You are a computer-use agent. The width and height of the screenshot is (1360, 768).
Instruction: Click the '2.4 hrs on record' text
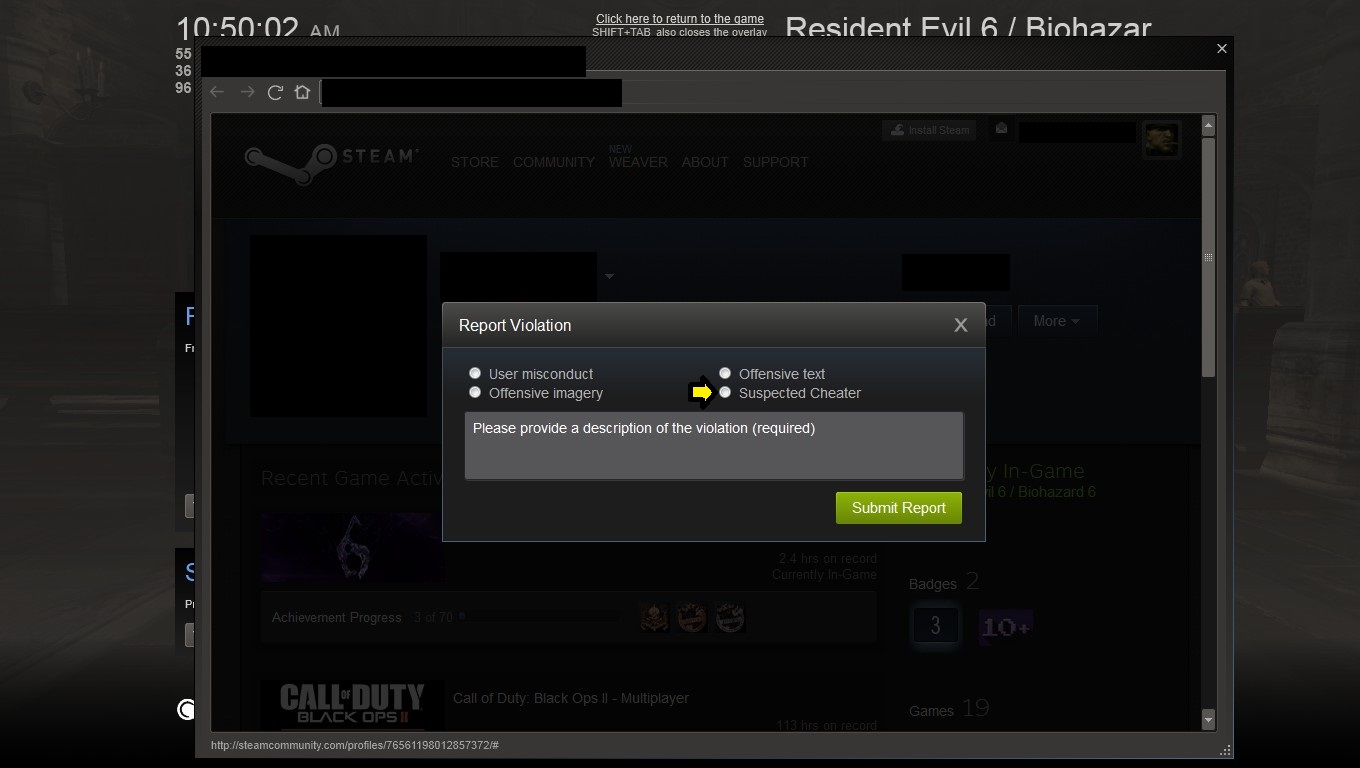(x=827, y=559)
